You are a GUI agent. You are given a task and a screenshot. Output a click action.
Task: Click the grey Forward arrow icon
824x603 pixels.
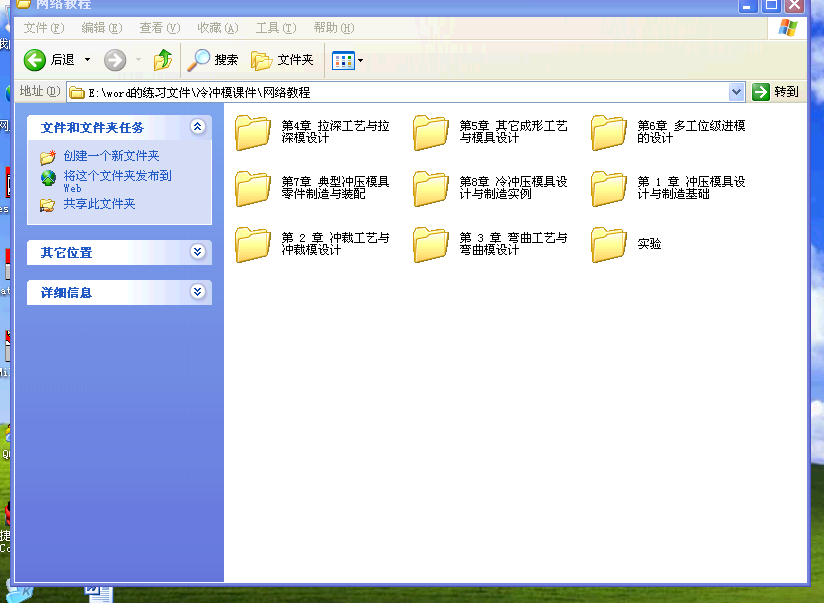pos(115,60)
